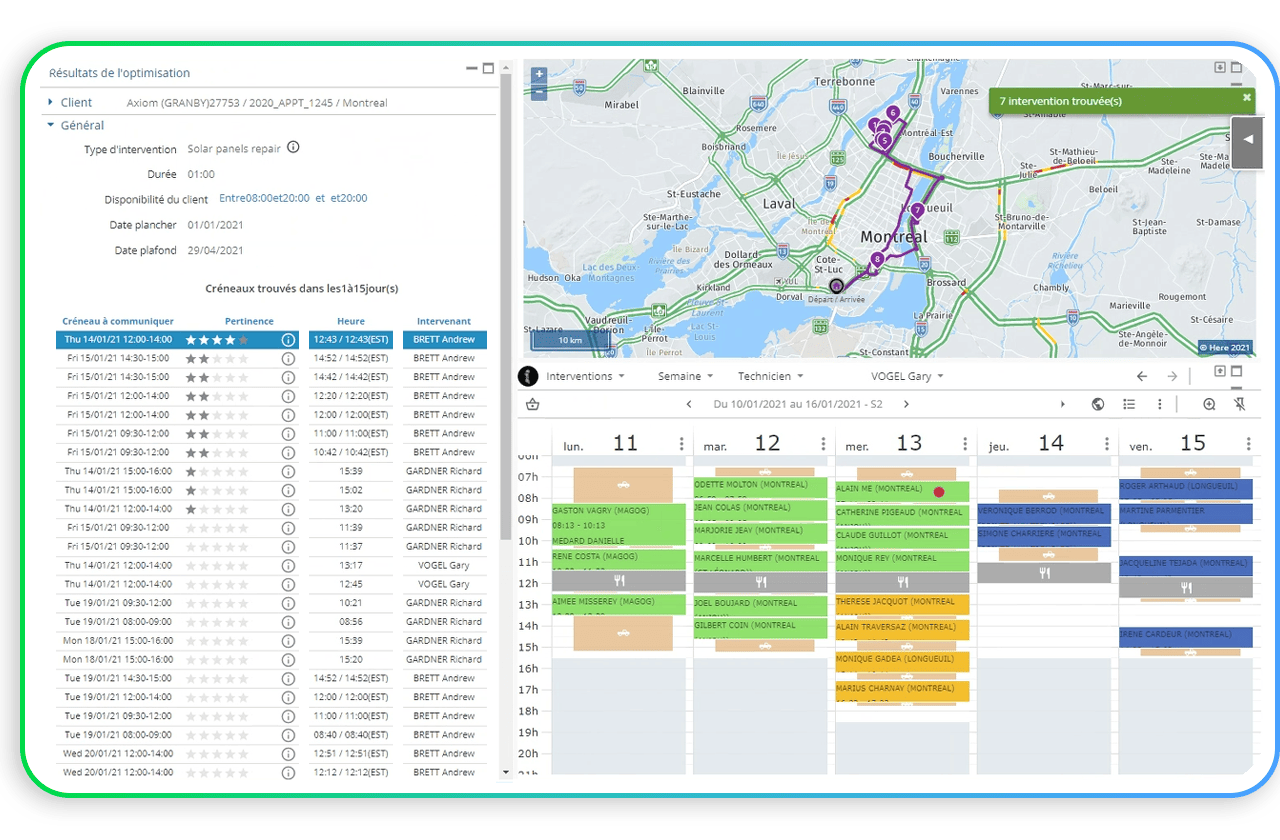Open the basket icon in planning toolbar
The image size is (1280, 840).
[x=532, y=404]
